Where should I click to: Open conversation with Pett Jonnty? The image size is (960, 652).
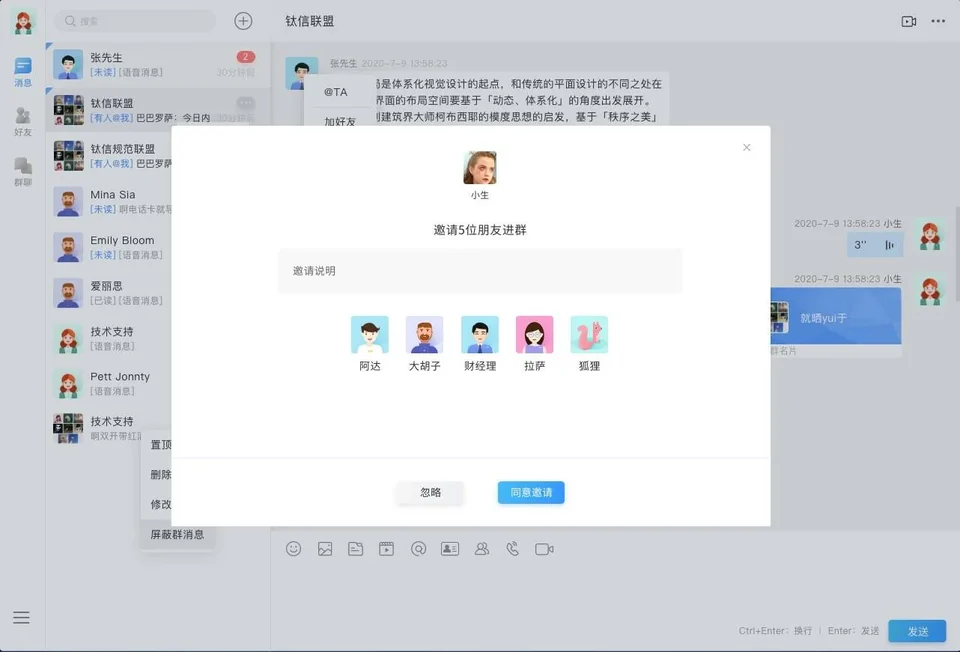(110, 383)
